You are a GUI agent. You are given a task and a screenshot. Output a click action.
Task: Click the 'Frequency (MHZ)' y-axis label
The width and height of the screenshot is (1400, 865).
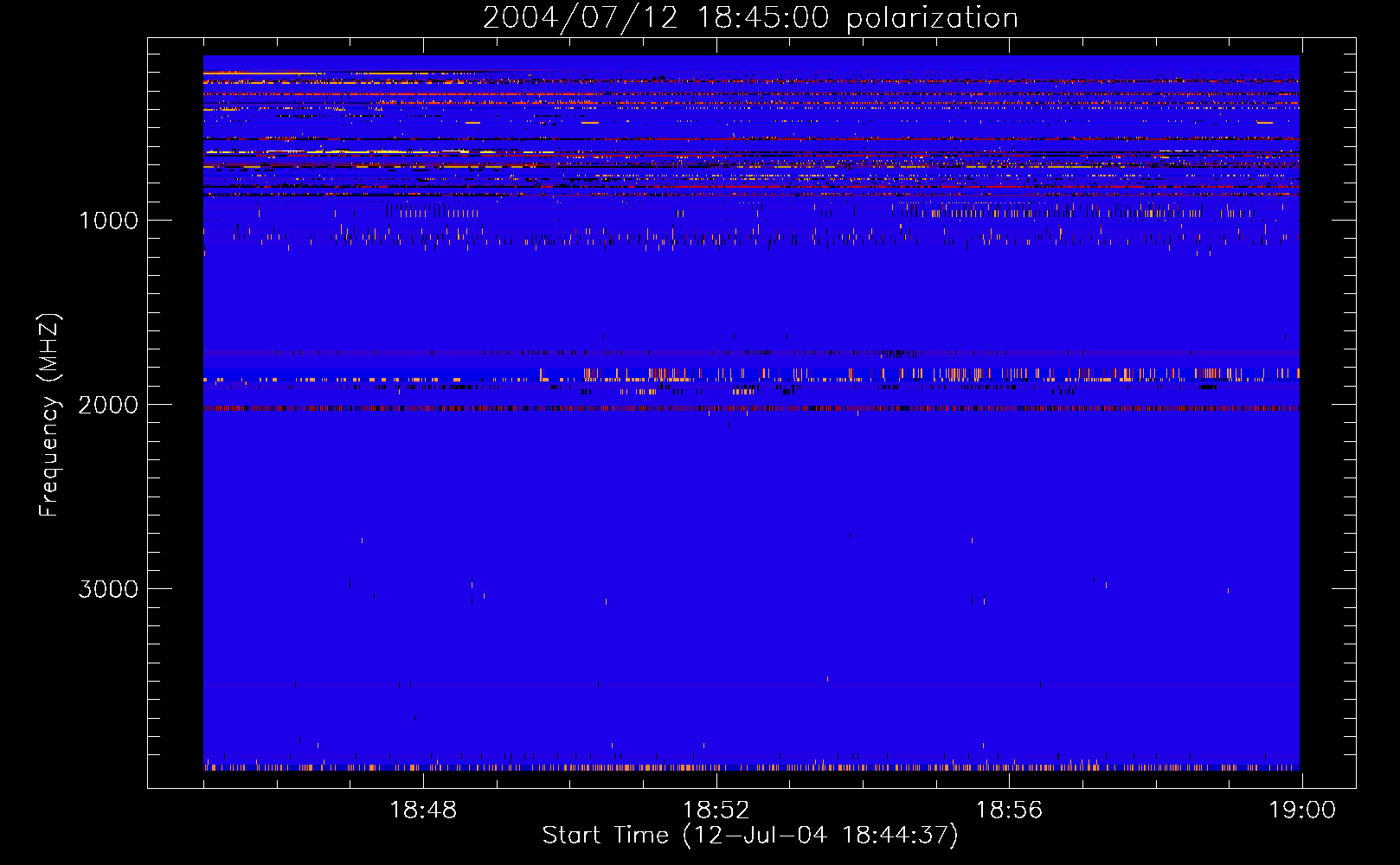(x=49, y=415)
